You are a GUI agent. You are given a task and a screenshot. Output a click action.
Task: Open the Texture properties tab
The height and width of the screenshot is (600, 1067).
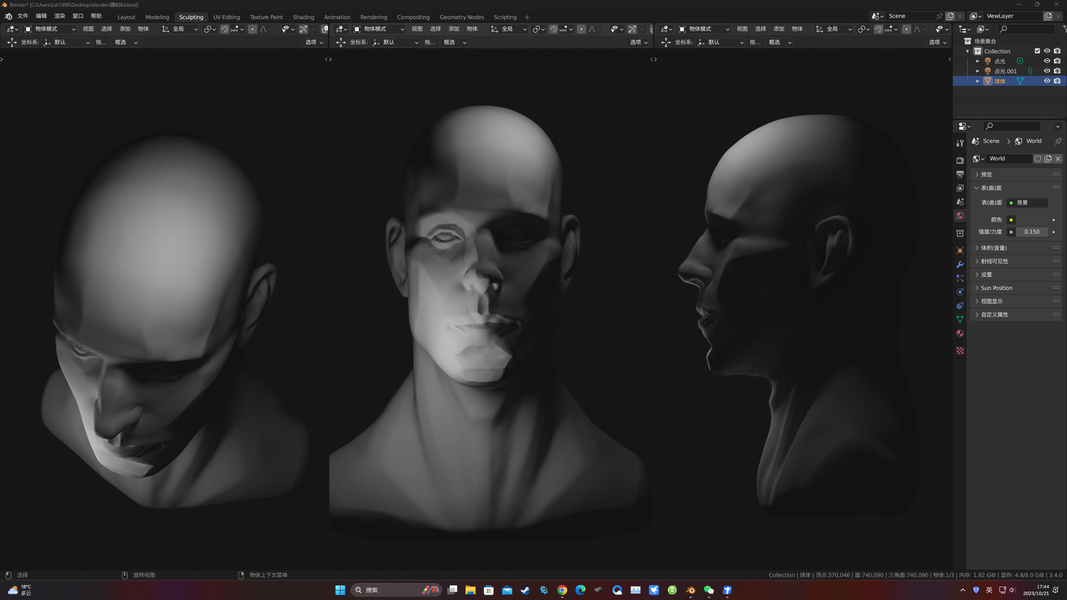point(959,350)
